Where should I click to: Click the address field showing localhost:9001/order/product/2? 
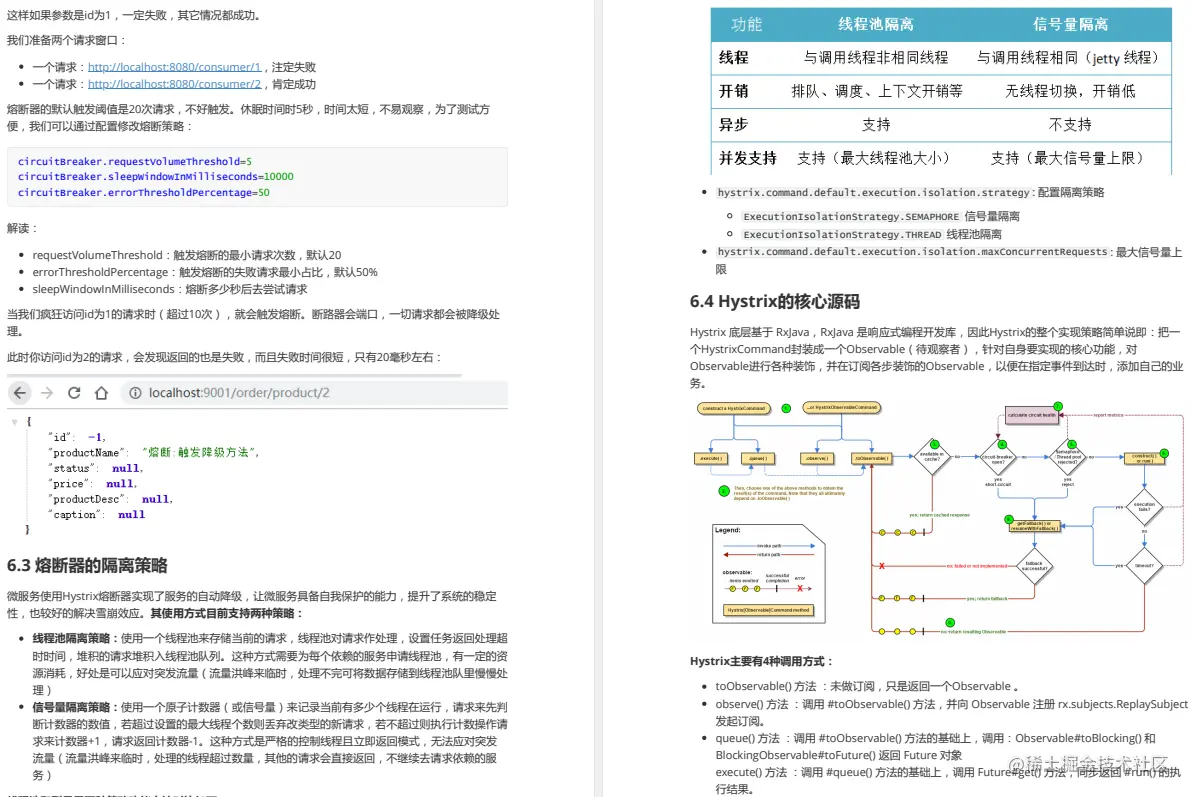314,393
